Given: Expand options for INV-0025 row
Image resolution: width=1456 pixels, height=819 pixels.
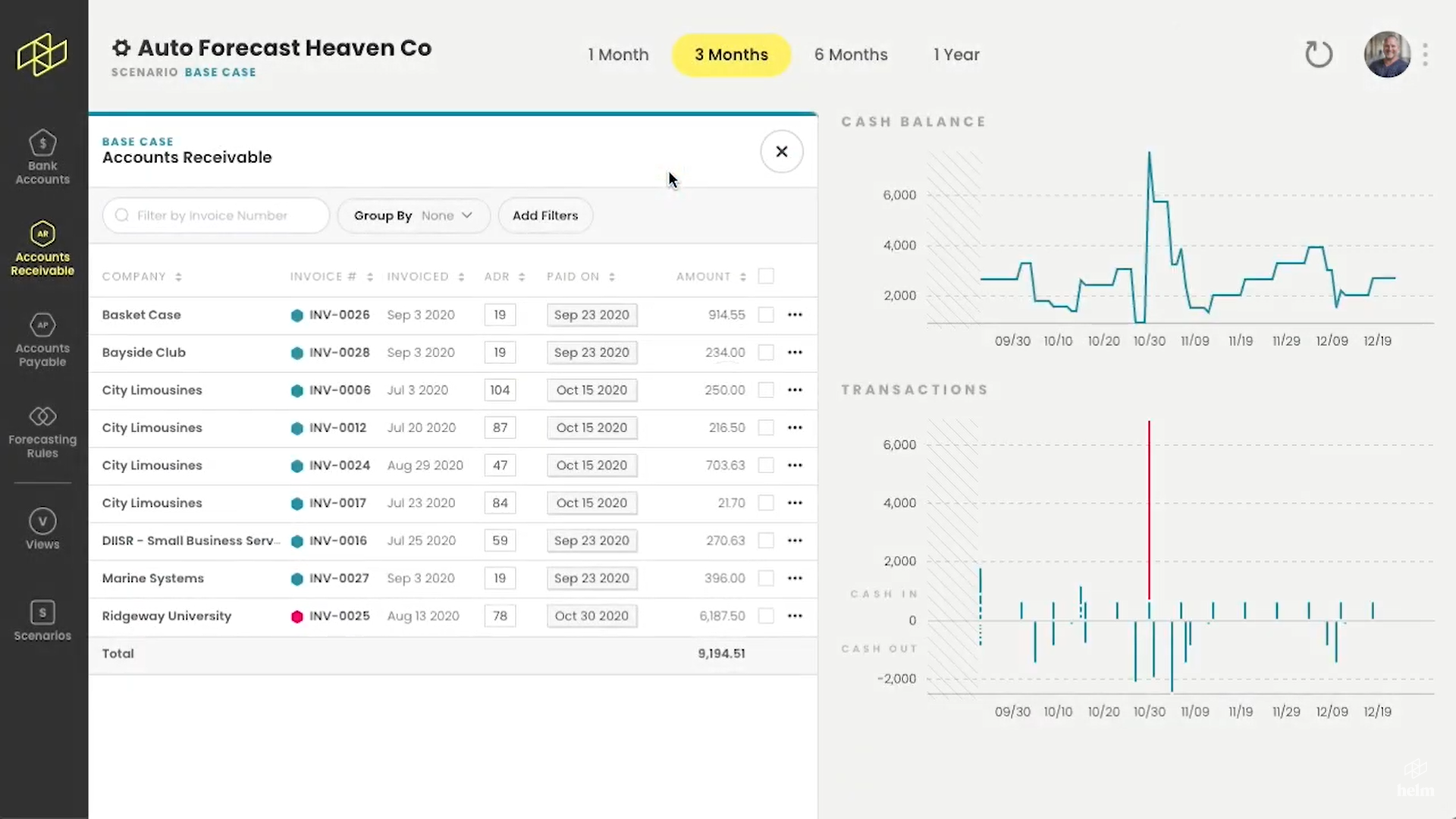Looking at the screenshot, I should pyautogui.click(x=795, y=615).
